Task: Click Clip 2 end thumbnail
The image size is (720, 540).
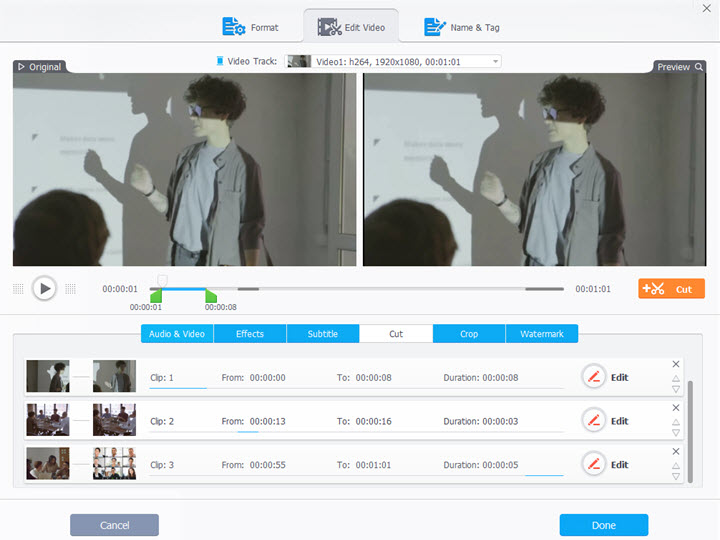Action: point(114,420)
